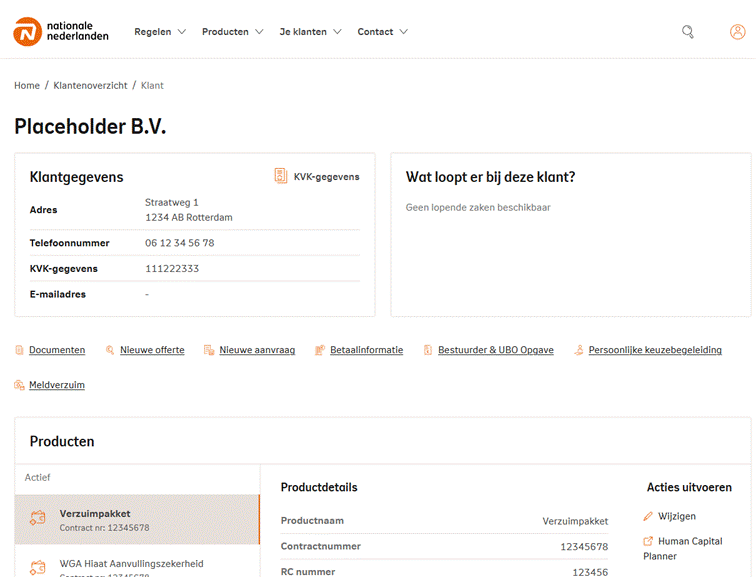Expand the Contact menu chevron
The width and height of the screenshot is (756, 577).
point(404,32)
